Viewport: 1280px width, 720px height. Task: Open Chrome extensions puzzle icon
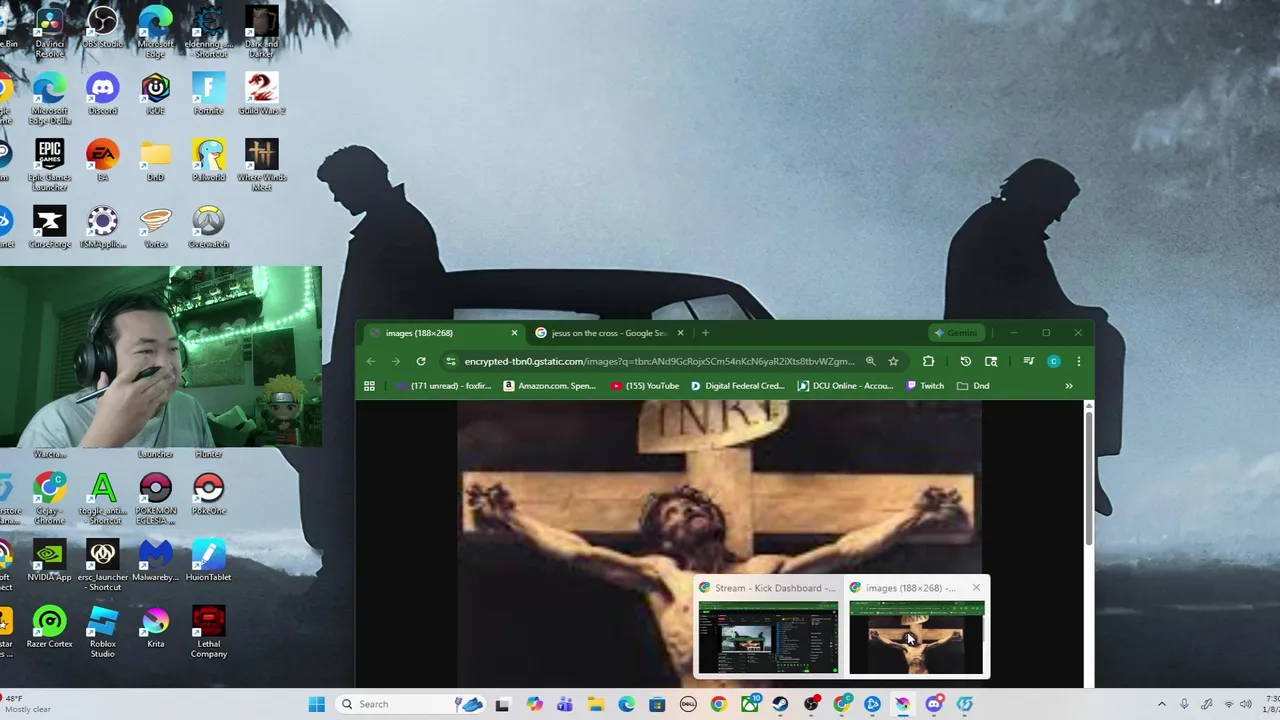click(928, 361)
